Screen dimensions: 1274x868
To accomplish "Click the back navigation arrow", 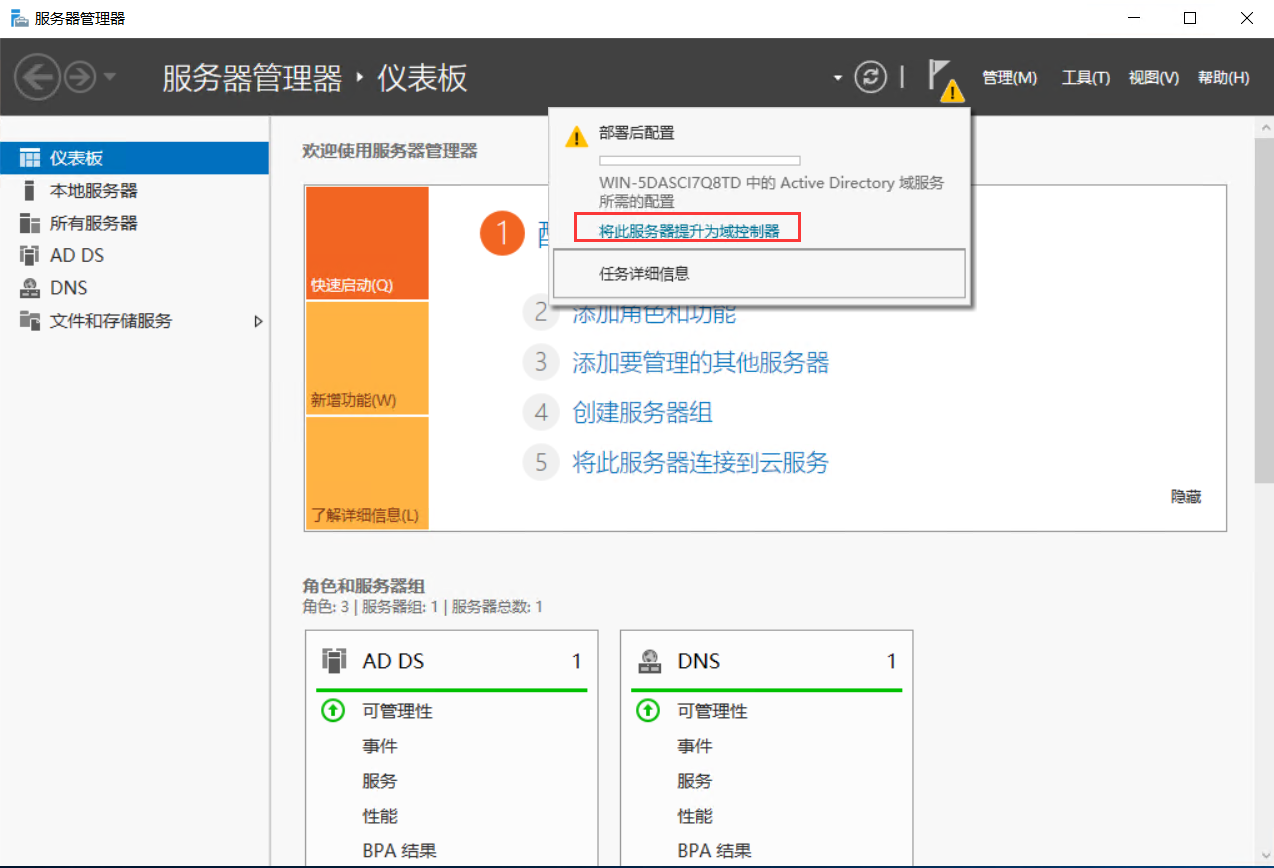I will click(37, 77).
